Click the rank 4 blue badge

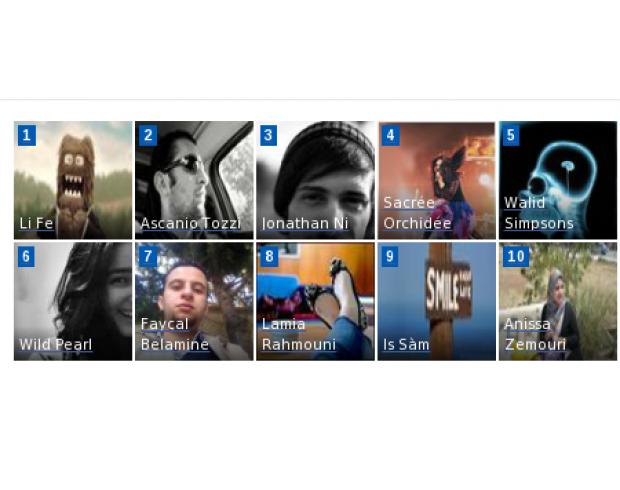point(391,135)
